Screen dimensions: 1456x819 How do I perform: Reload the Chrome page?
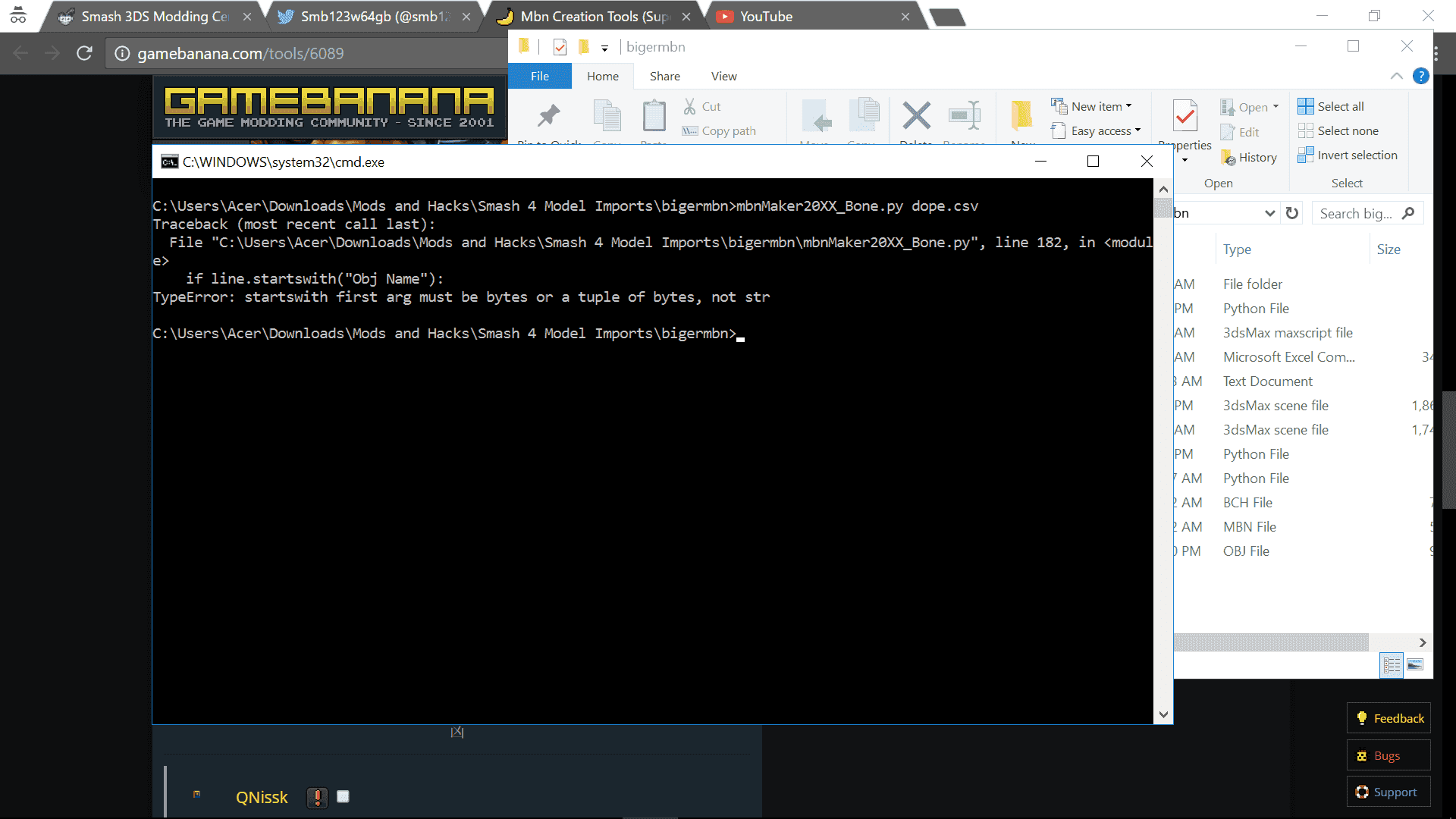(x=84, y=53)
